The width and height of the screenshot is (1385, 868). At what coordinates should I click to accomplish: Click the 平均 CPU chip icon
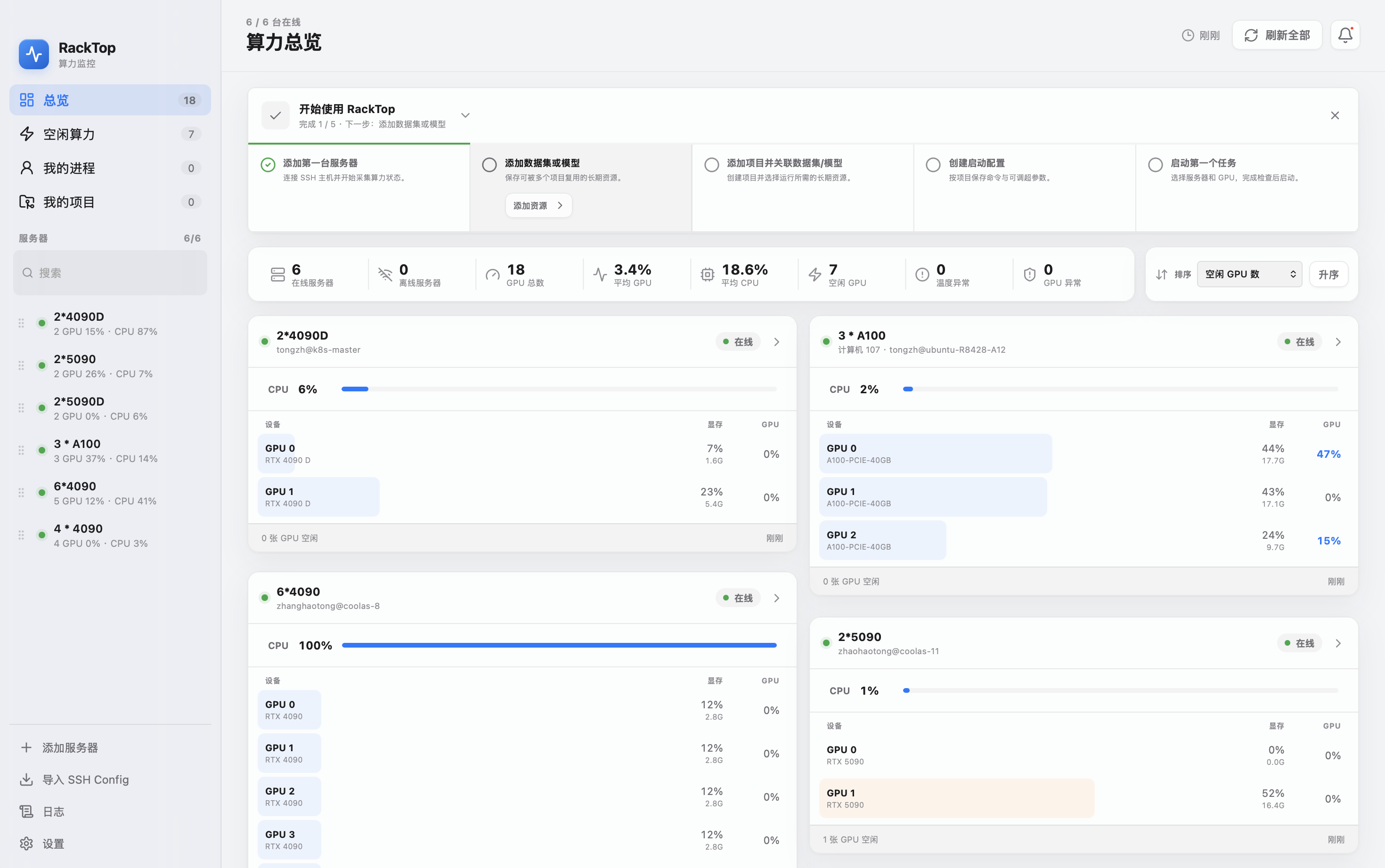tap(708, 275)
